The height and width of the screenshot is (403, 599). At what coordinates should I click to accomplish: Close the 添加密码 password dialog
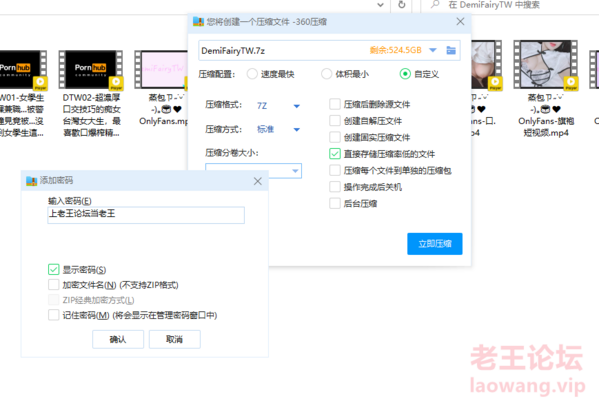point(258,181)
